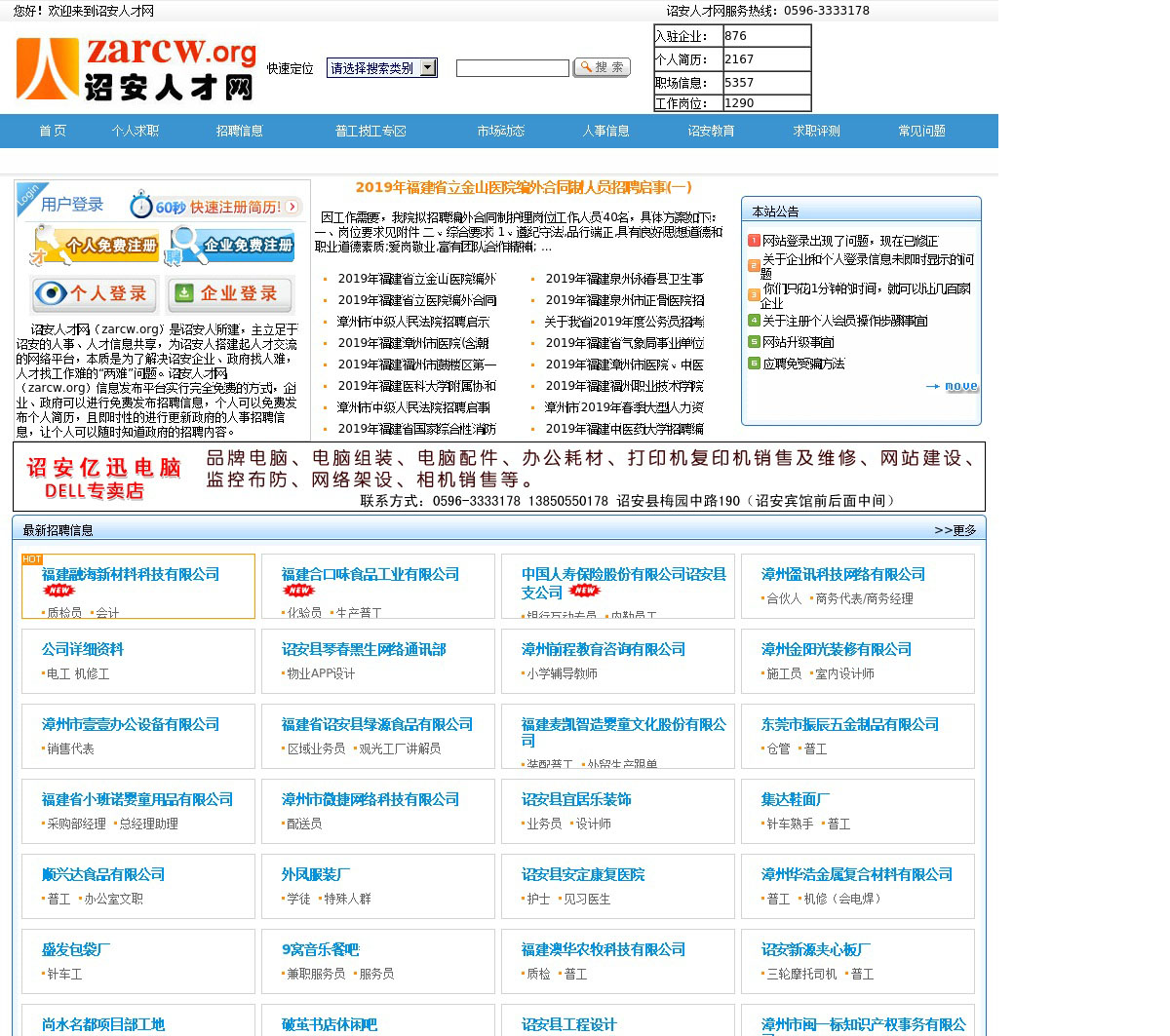Focus the search keyword text field

click(512, 68)
